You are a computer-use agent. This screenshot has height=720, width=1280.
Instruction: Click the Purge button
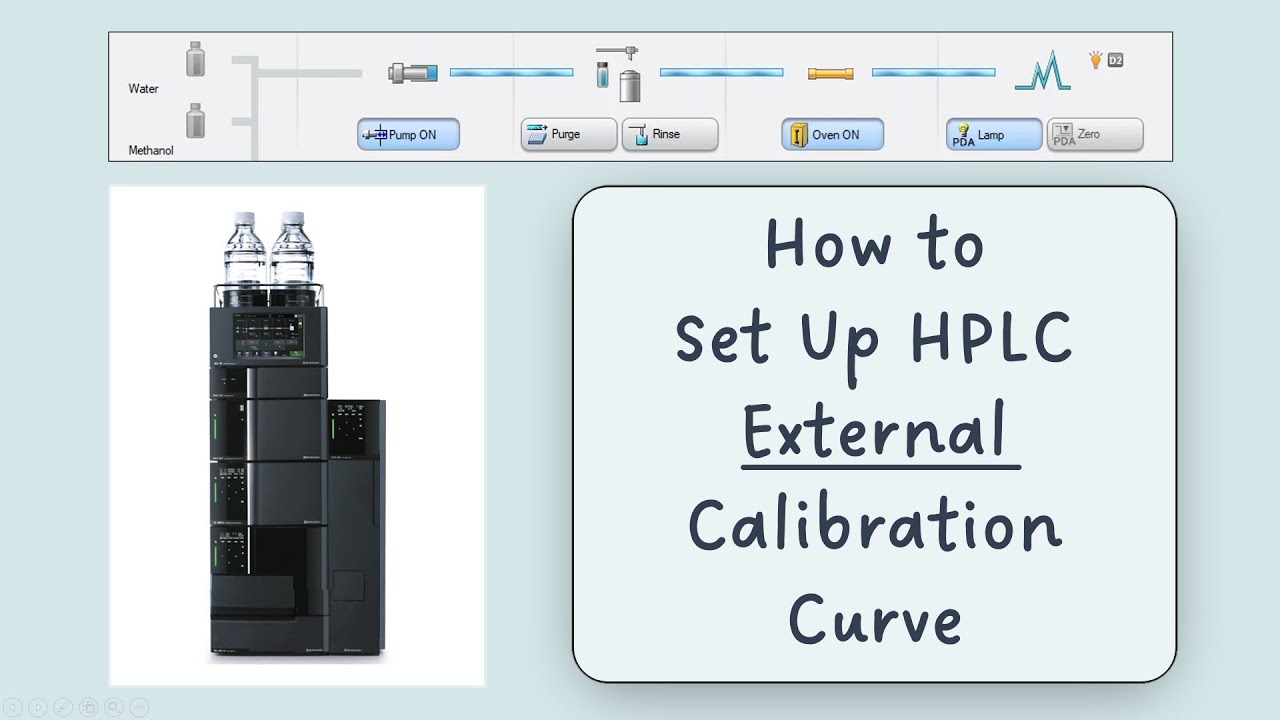point(568,134)
